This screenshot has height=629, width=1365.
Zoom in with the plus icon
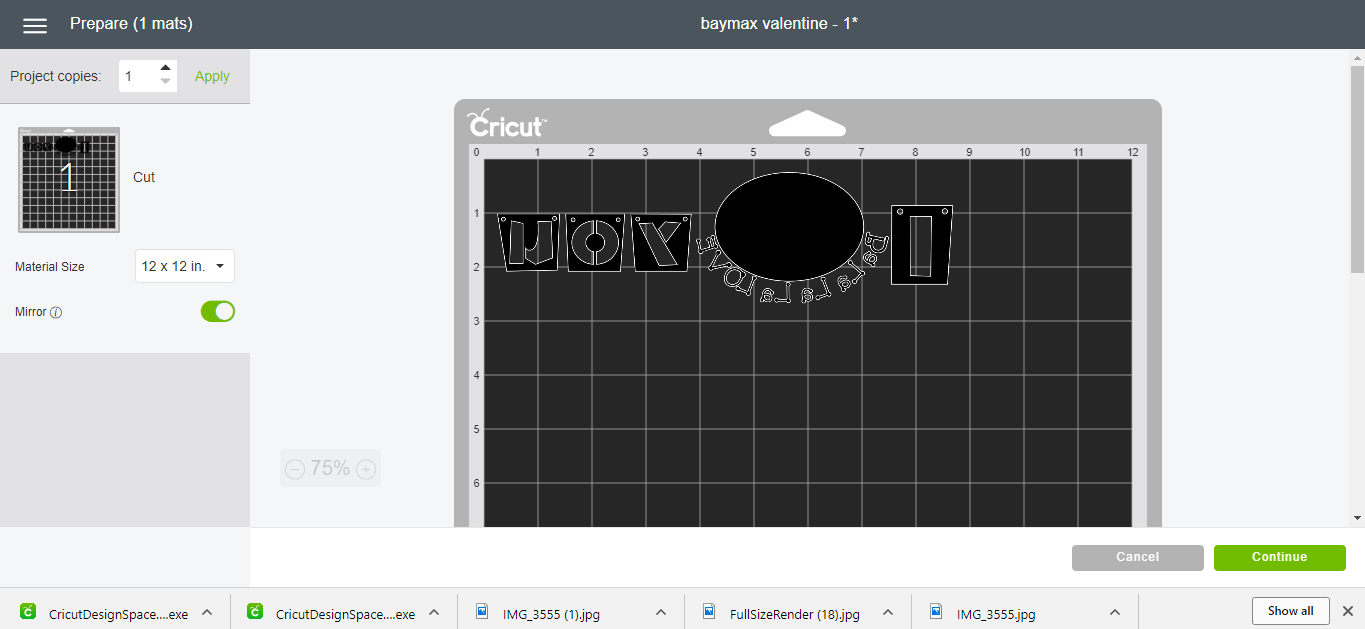coord(366,469)
